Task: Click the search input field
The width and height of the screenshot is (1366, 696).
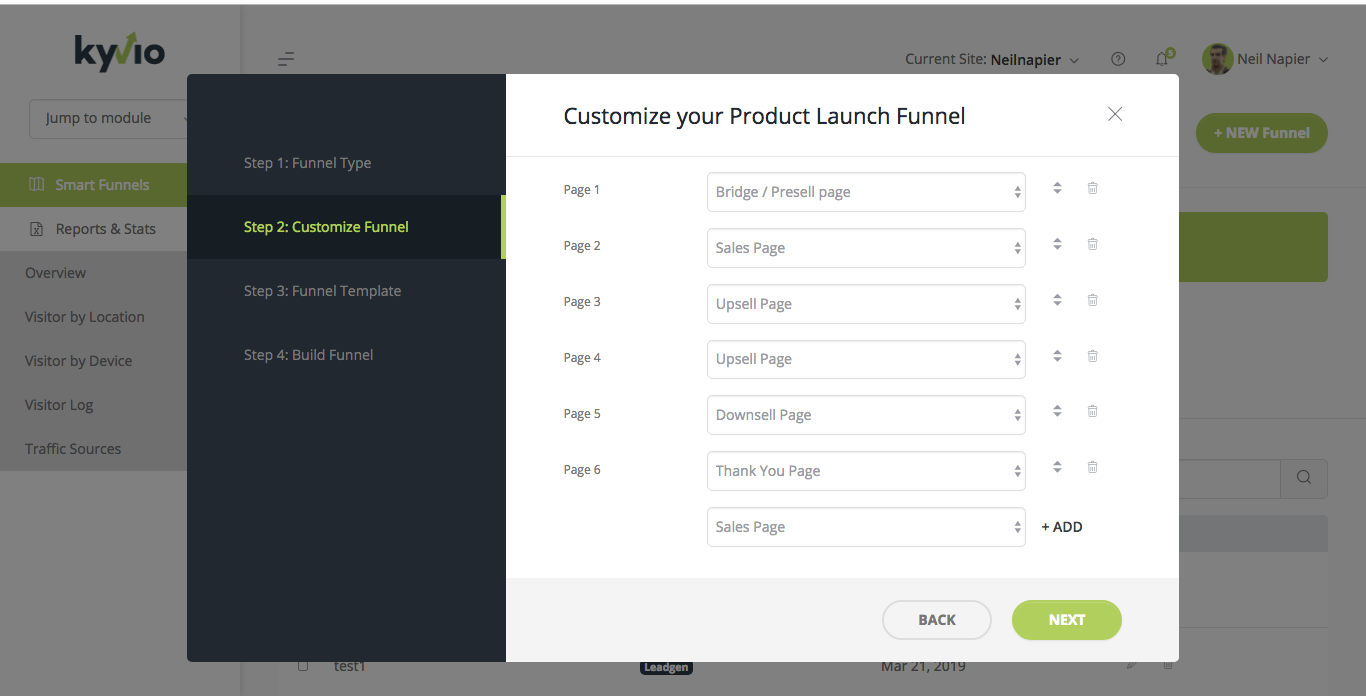Action: (x=1230, y=478)
